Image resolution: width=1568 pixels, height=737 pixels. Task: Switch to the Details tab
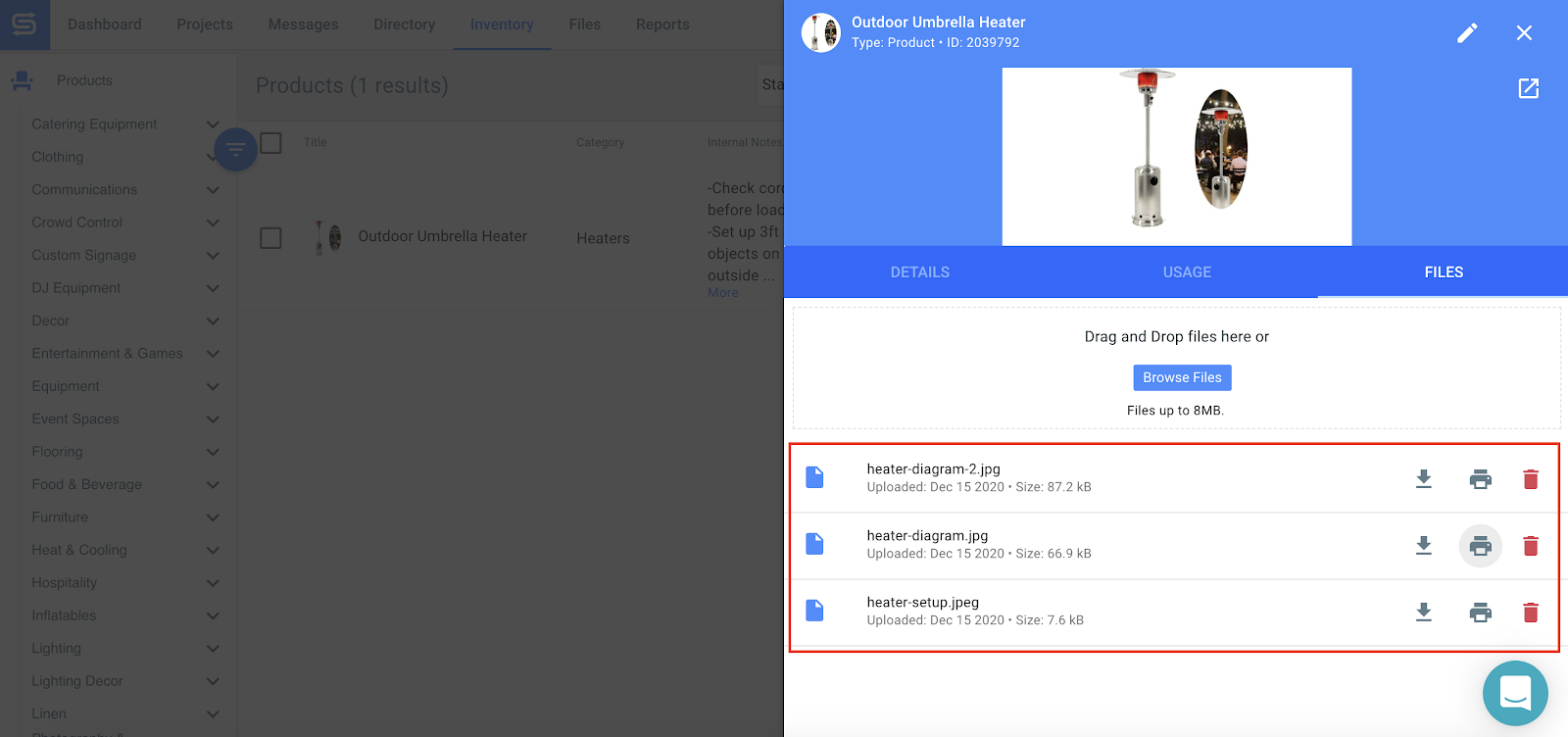pyautogui.click(x=919, y=272)
